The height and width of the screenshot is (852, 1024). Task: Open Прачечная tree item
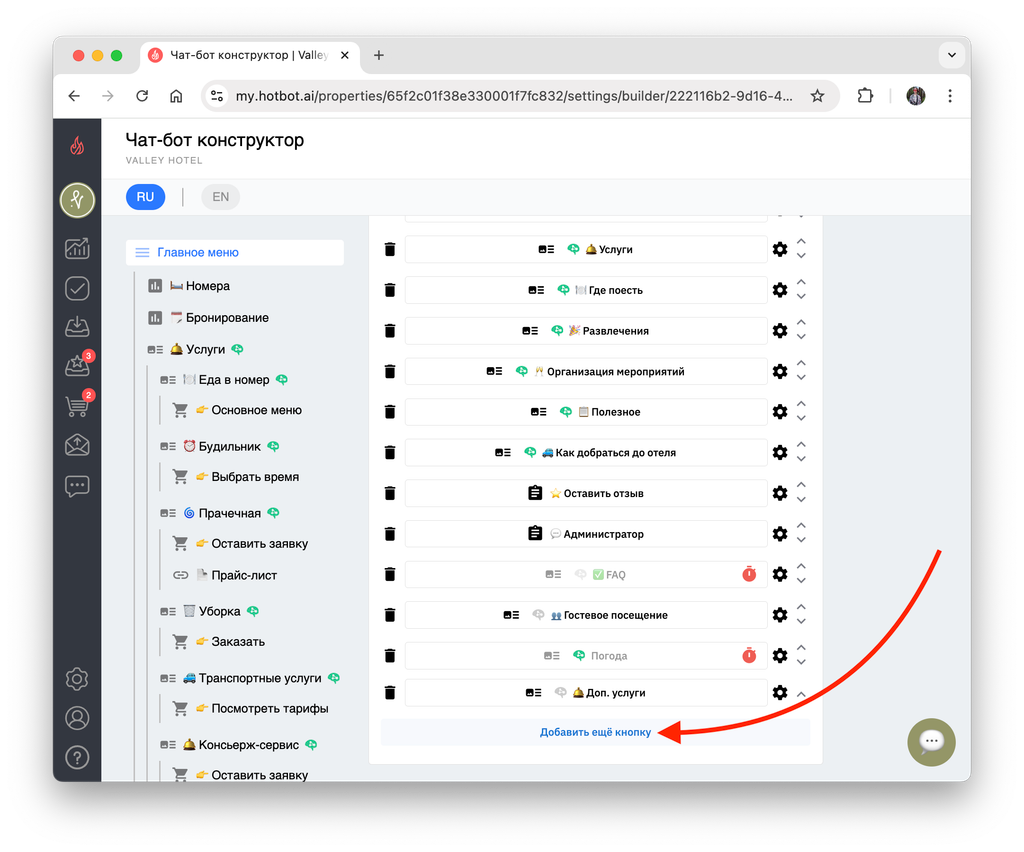[229, 513]
